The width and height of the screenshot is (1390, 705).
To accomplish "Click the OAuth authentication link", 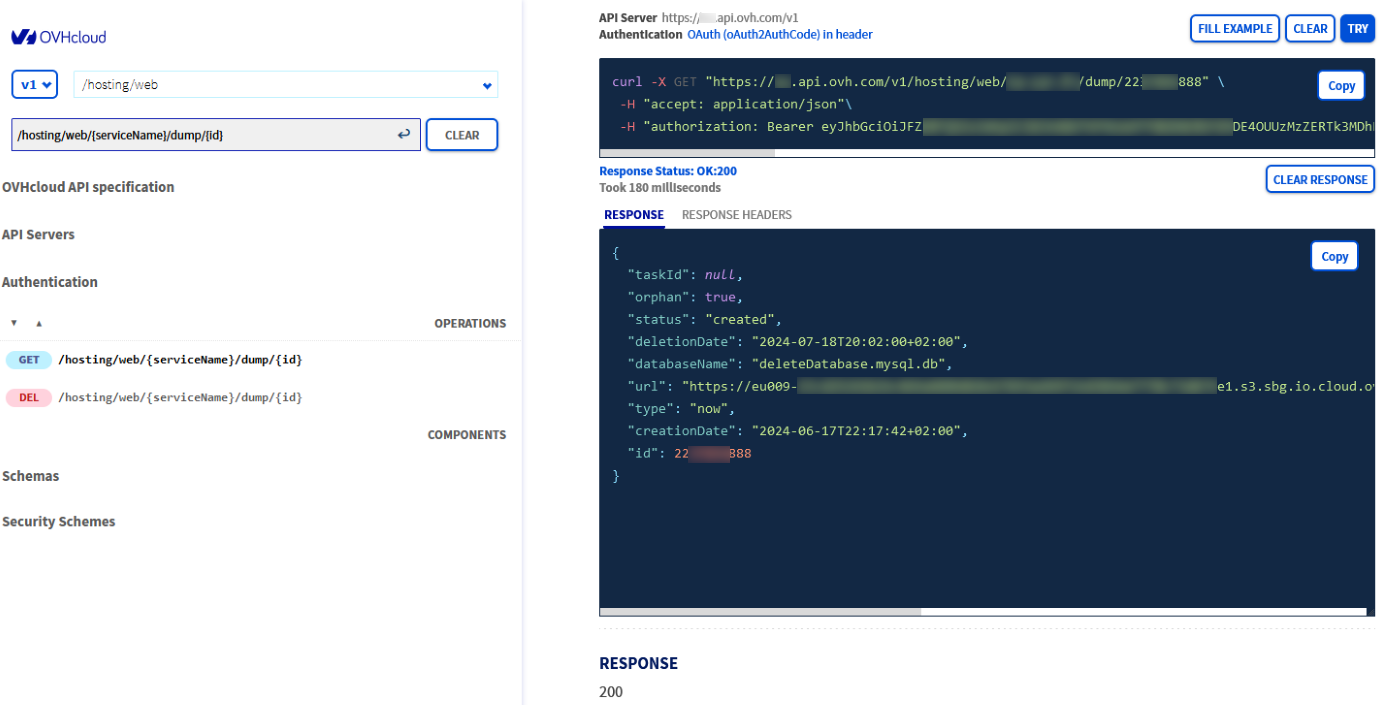I will [779, 35].
